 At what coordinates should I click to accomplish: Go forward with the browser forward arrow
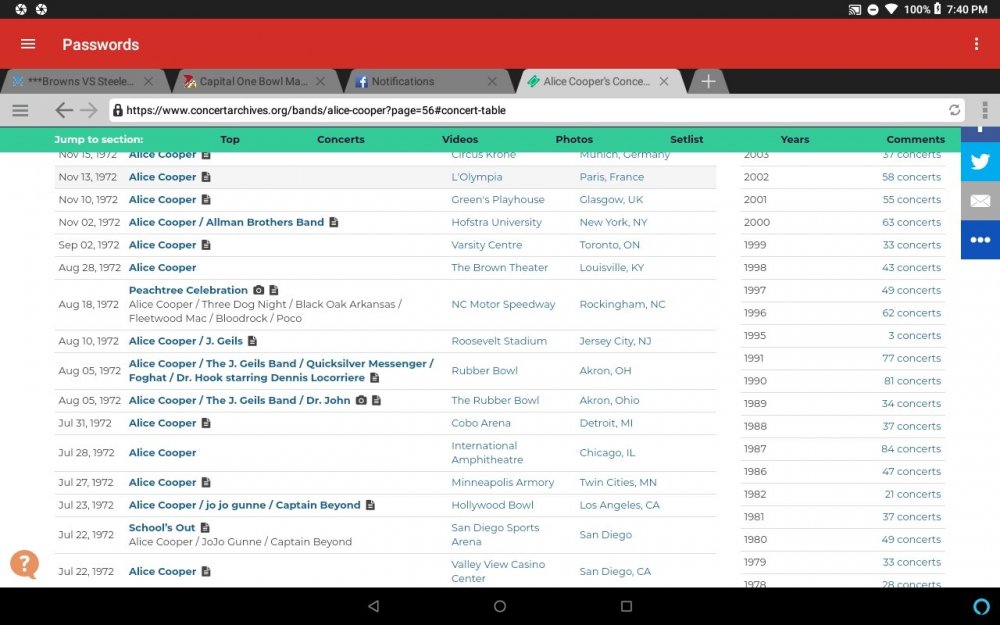(x=89, y=110)
